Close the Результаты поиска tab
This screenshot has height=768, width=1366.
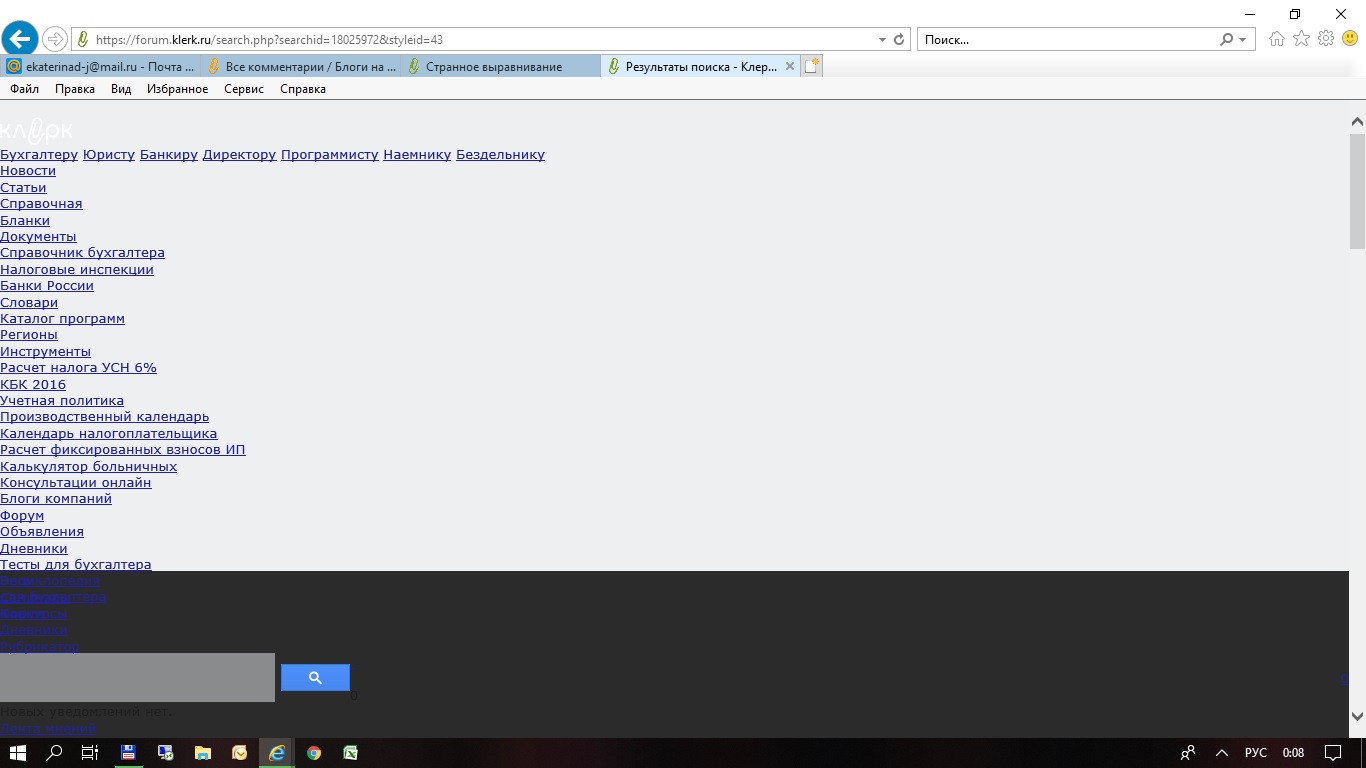pos(789,67)
